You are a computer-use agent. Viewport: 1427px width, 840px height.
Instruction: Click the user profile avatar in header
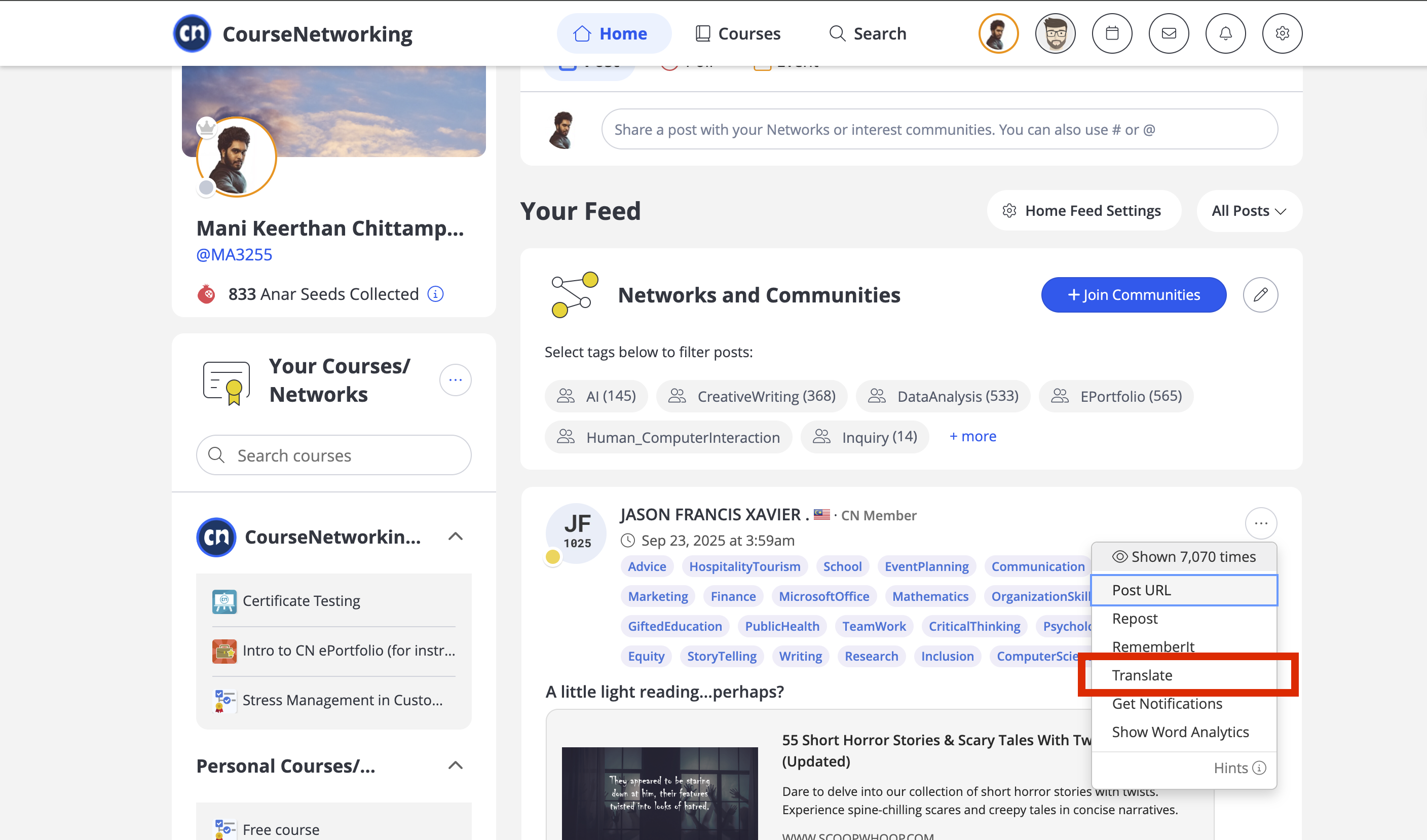click(x=998, y=33)
